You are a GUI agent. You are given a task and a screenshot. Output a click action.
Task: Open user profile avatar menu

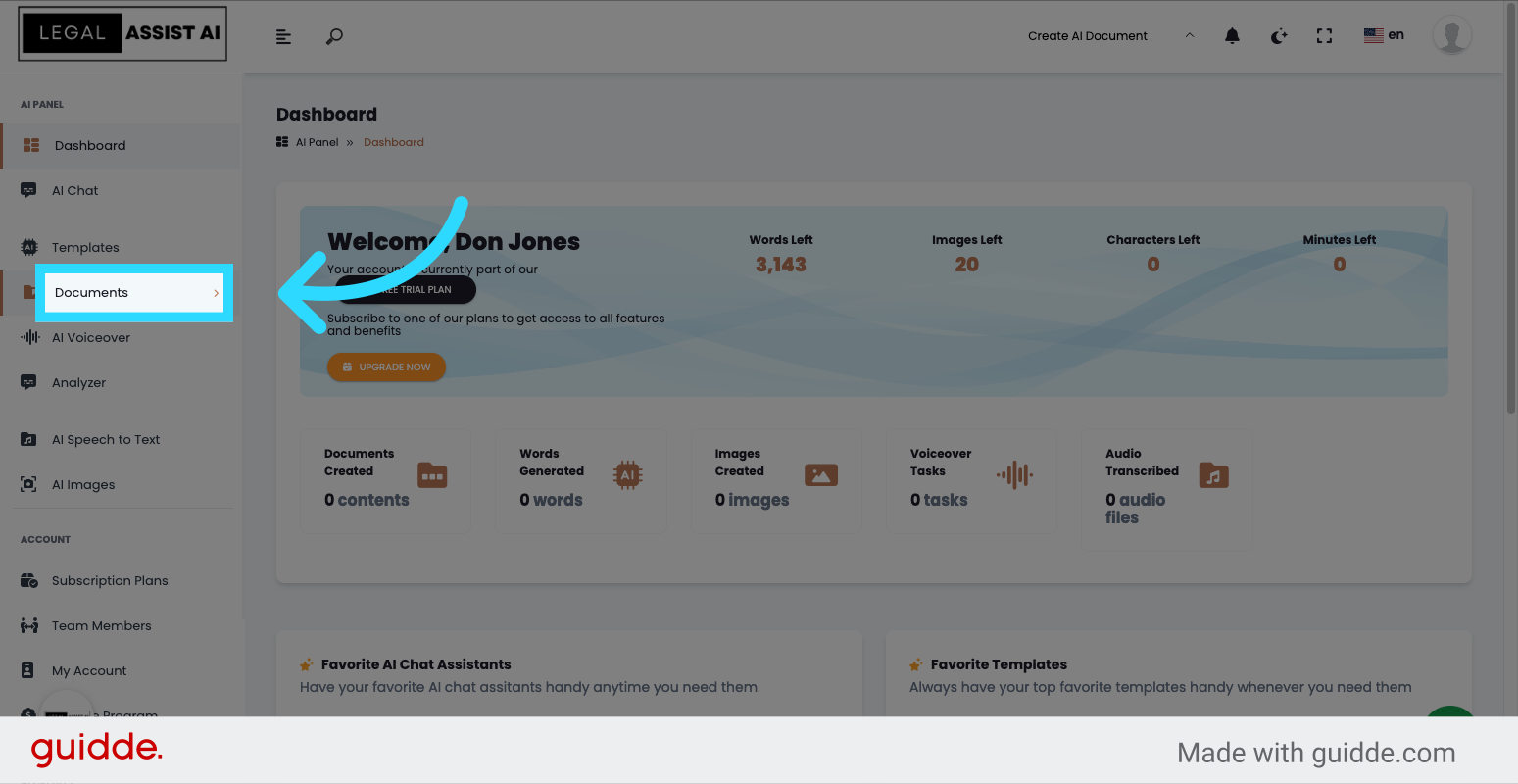[x=1451, y=35]
